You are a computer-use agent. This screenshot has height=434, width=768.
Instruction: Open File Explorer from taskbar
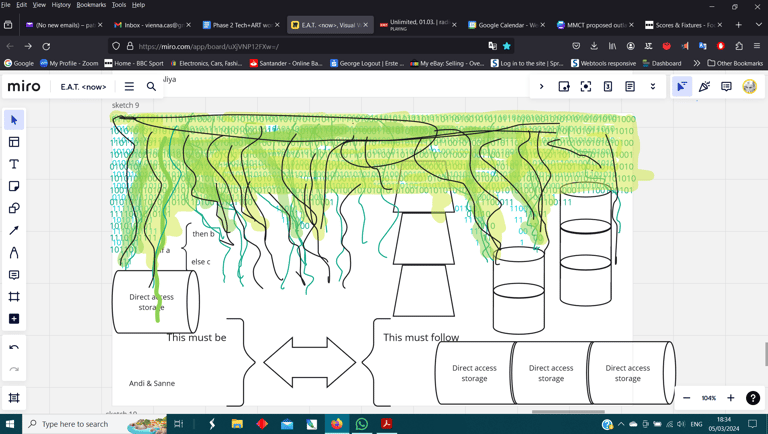[237, 424]
